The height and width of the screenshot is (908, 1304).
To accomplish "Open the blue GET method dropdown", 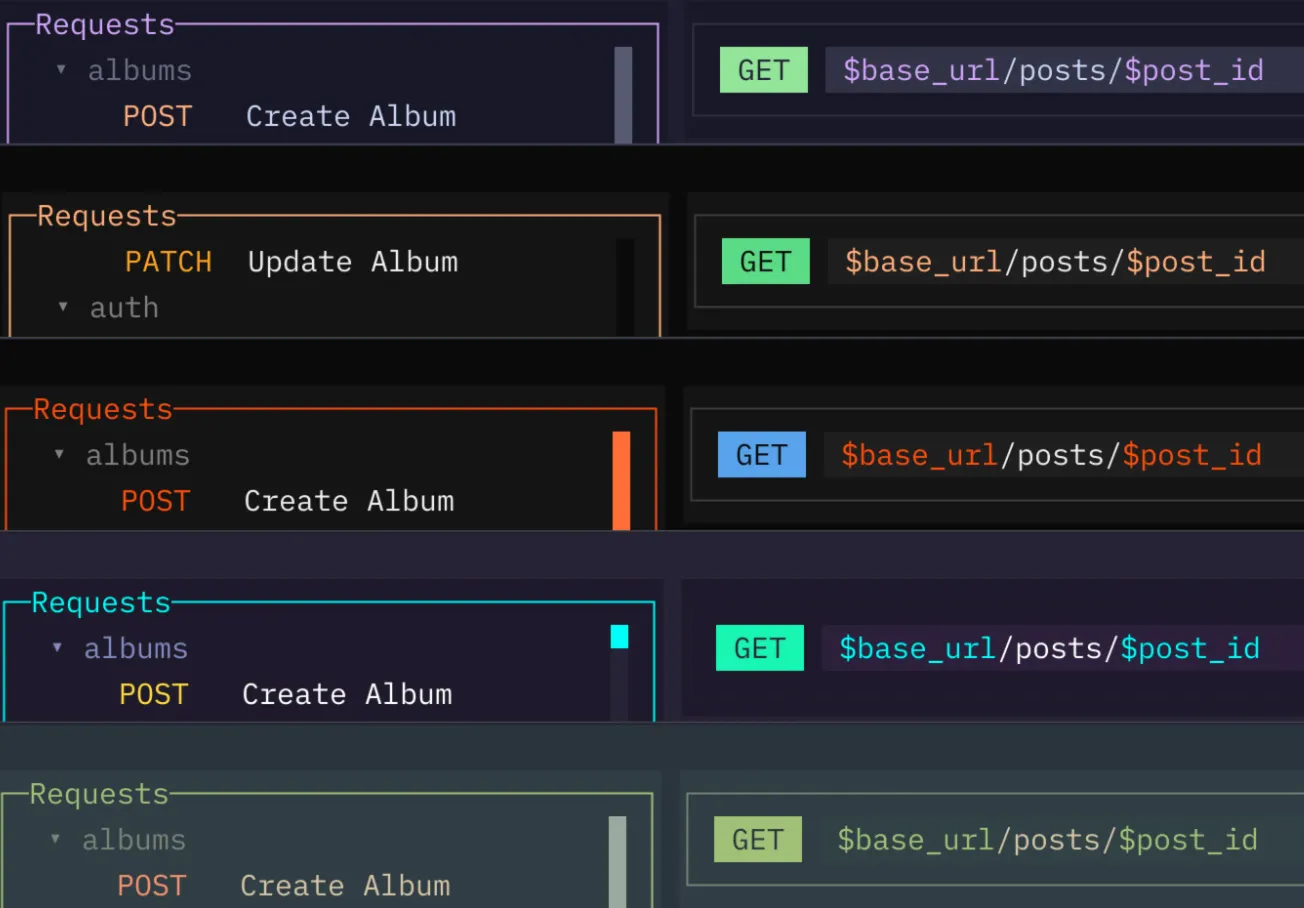I will pyautogui.click(x=762, y=455).
